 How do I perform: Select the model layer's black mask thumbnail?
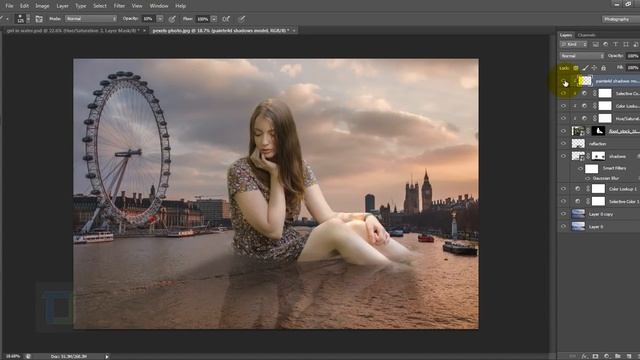[x=598, y=131]
